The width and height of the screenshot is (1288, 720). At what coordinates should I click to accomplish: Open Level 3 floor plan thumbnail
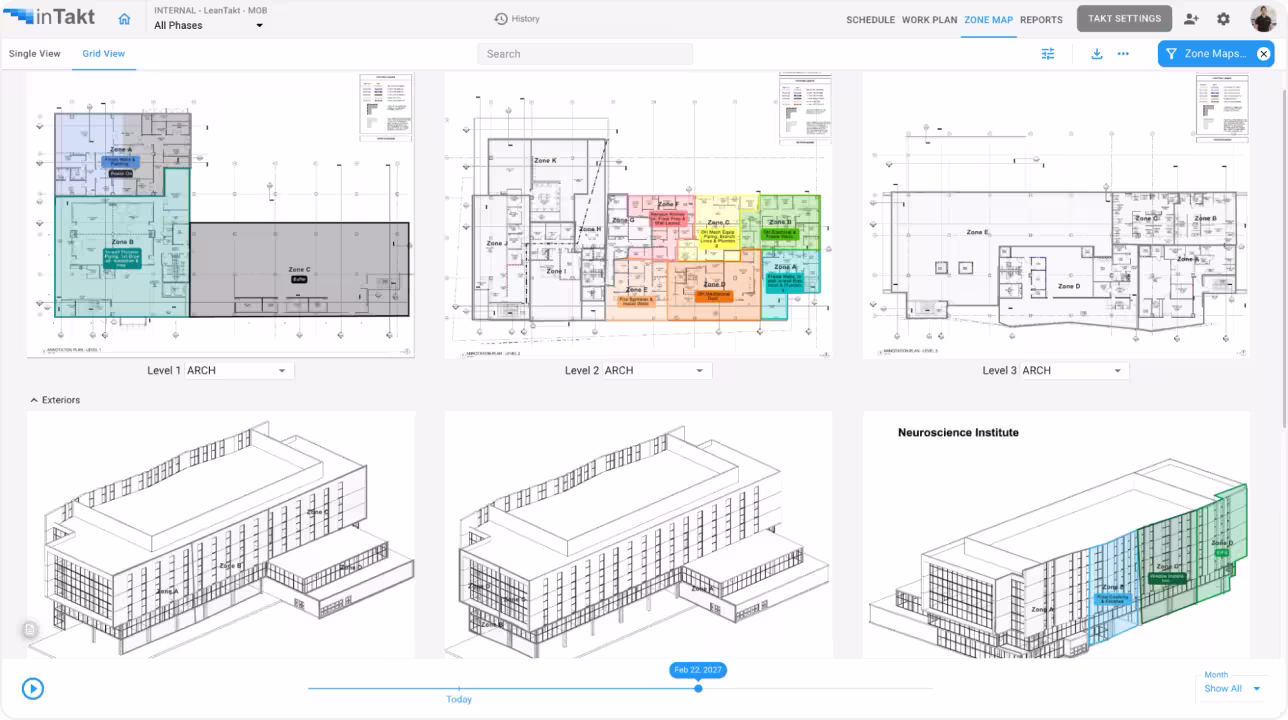click(1056, 215)
